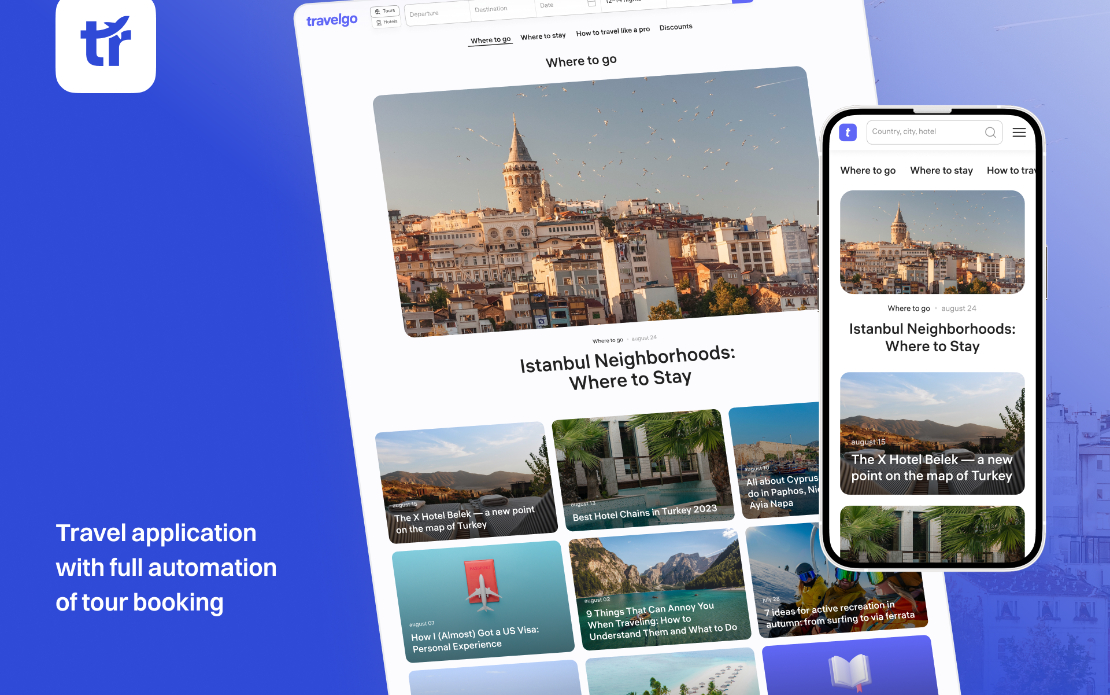Select the Hotels toggle on desktop search bar
Screen dimensions: 1110x695
[387, 23]
